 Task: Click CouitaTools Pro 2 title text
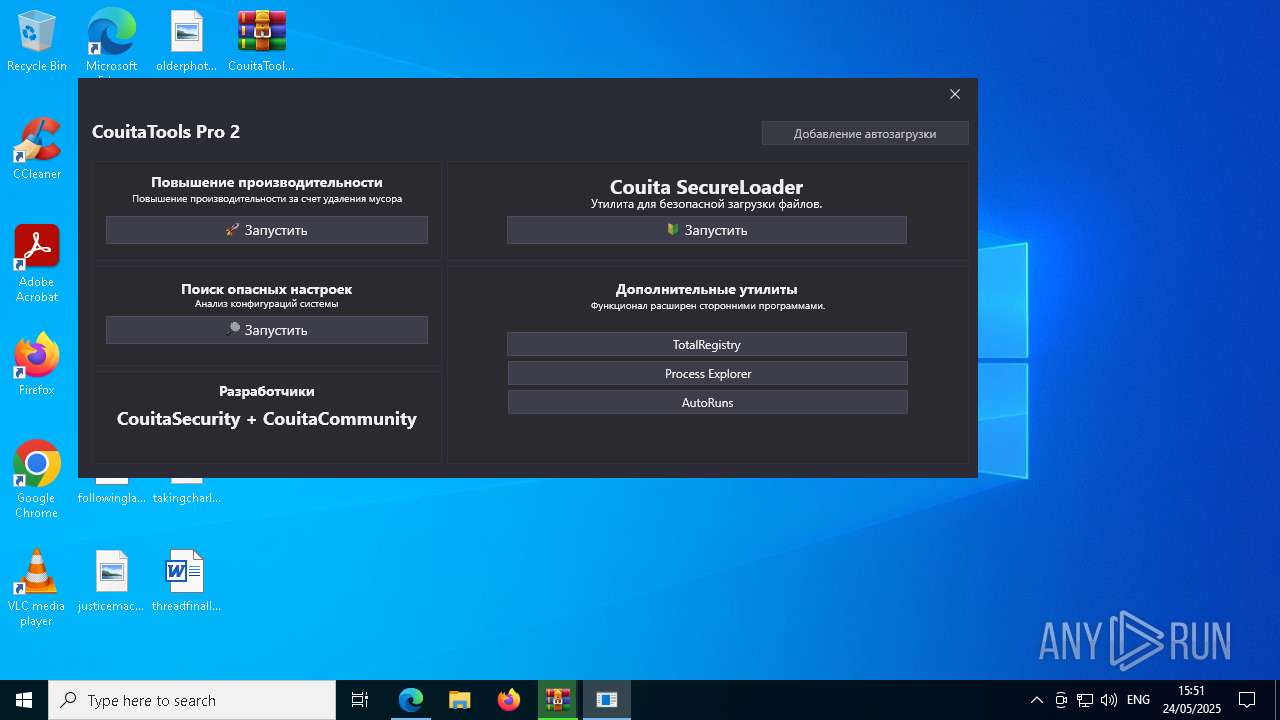click(166, 131)
